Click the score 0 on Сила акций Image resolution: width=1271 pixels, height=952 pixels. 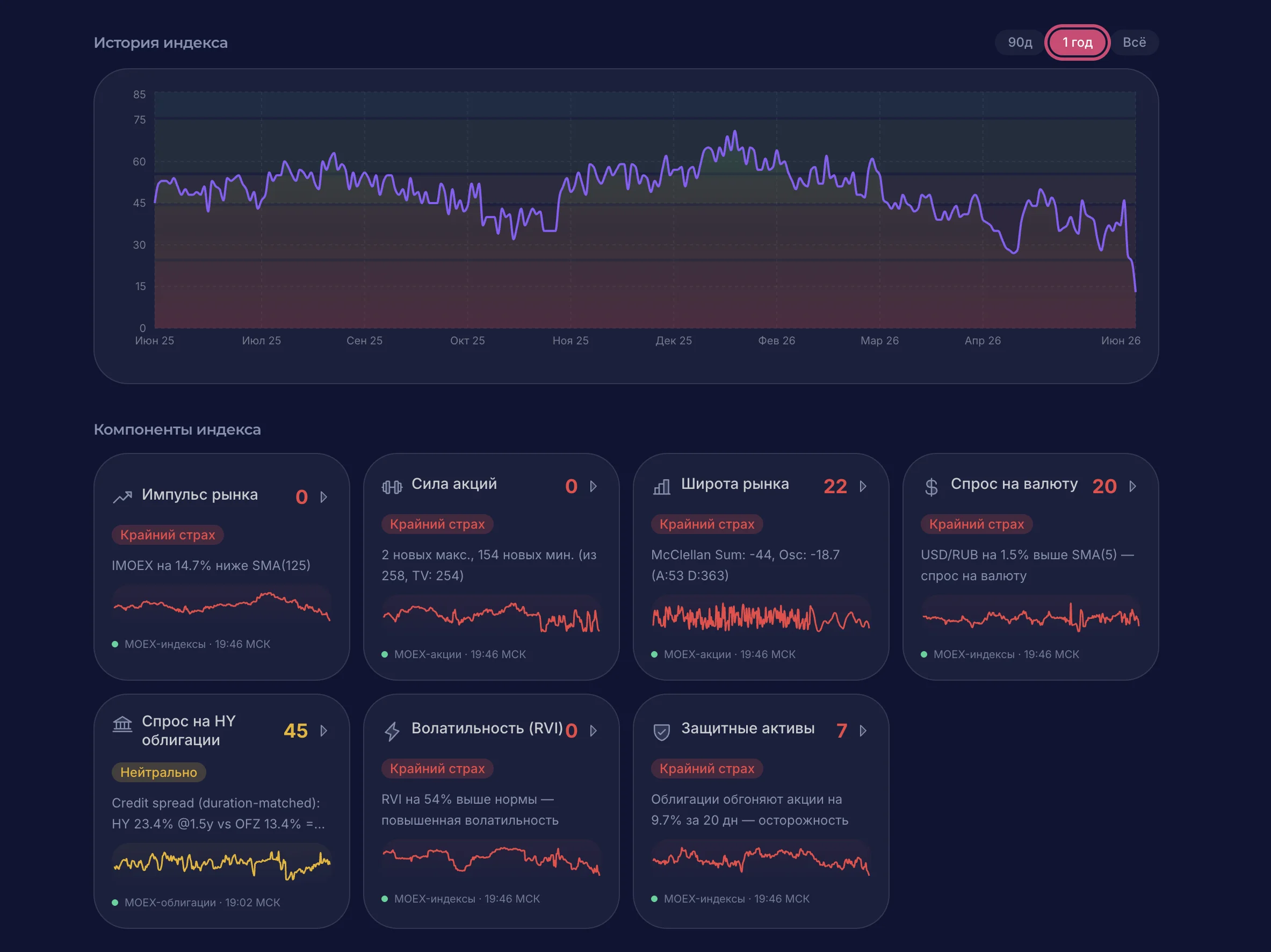[571, 487]
